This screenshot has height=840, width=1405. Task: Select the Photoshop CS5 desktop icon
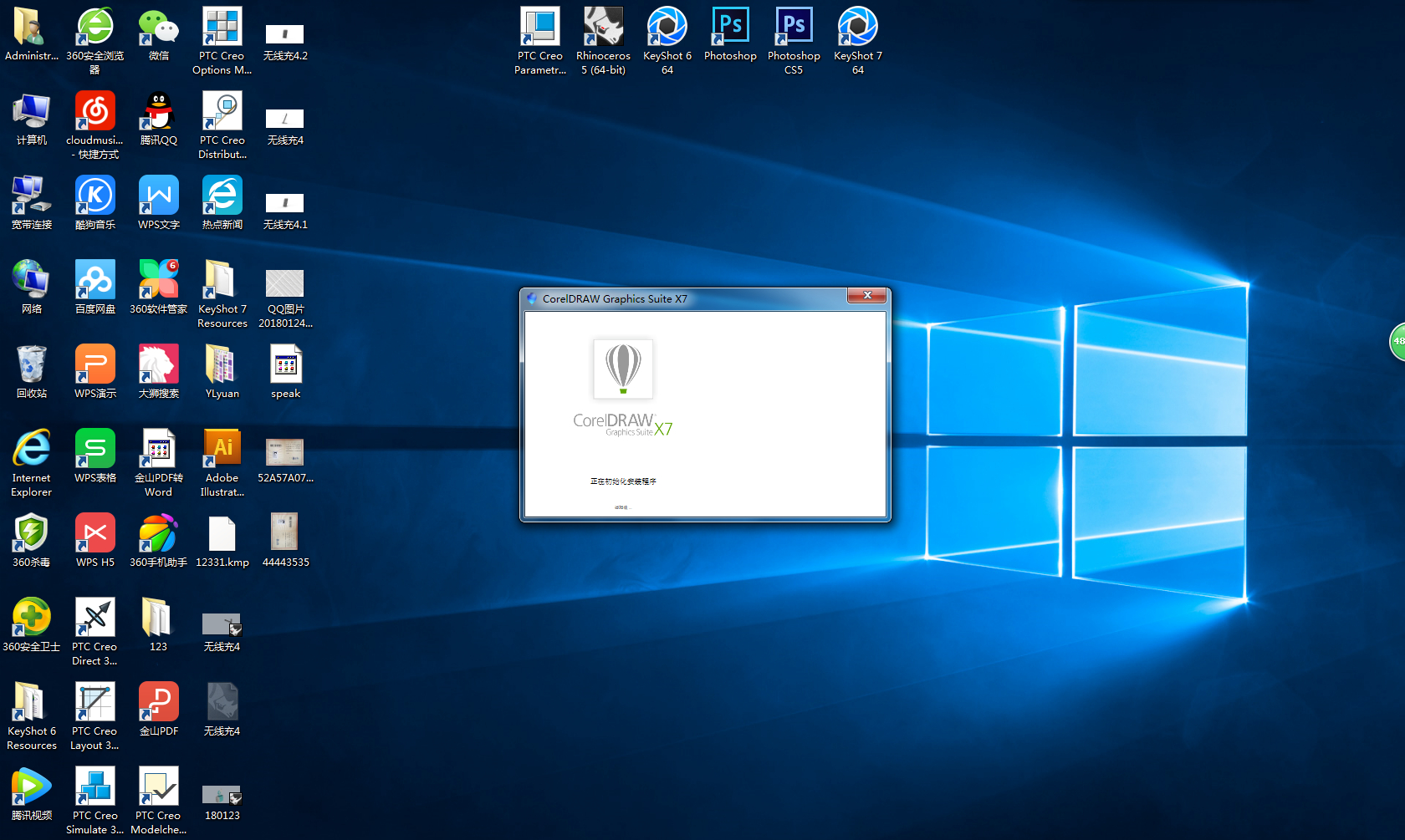point(794,28)
